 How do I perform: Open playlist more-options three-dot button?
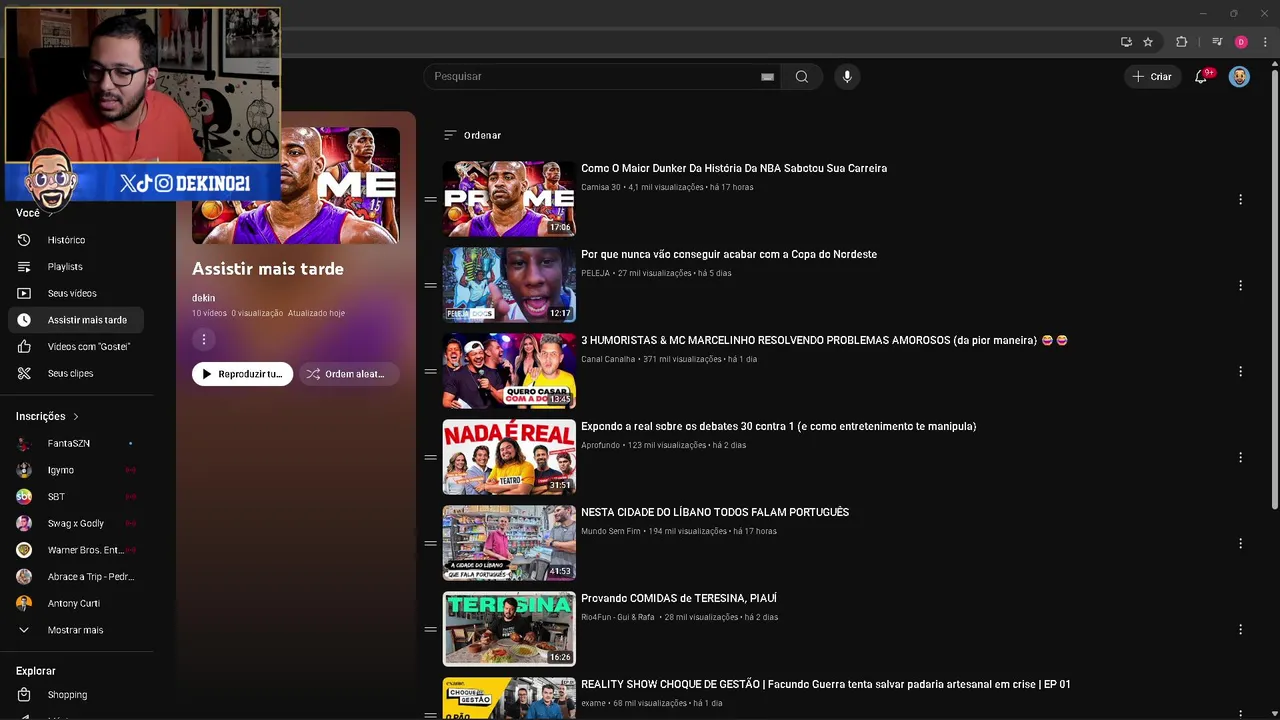[203, 339]
